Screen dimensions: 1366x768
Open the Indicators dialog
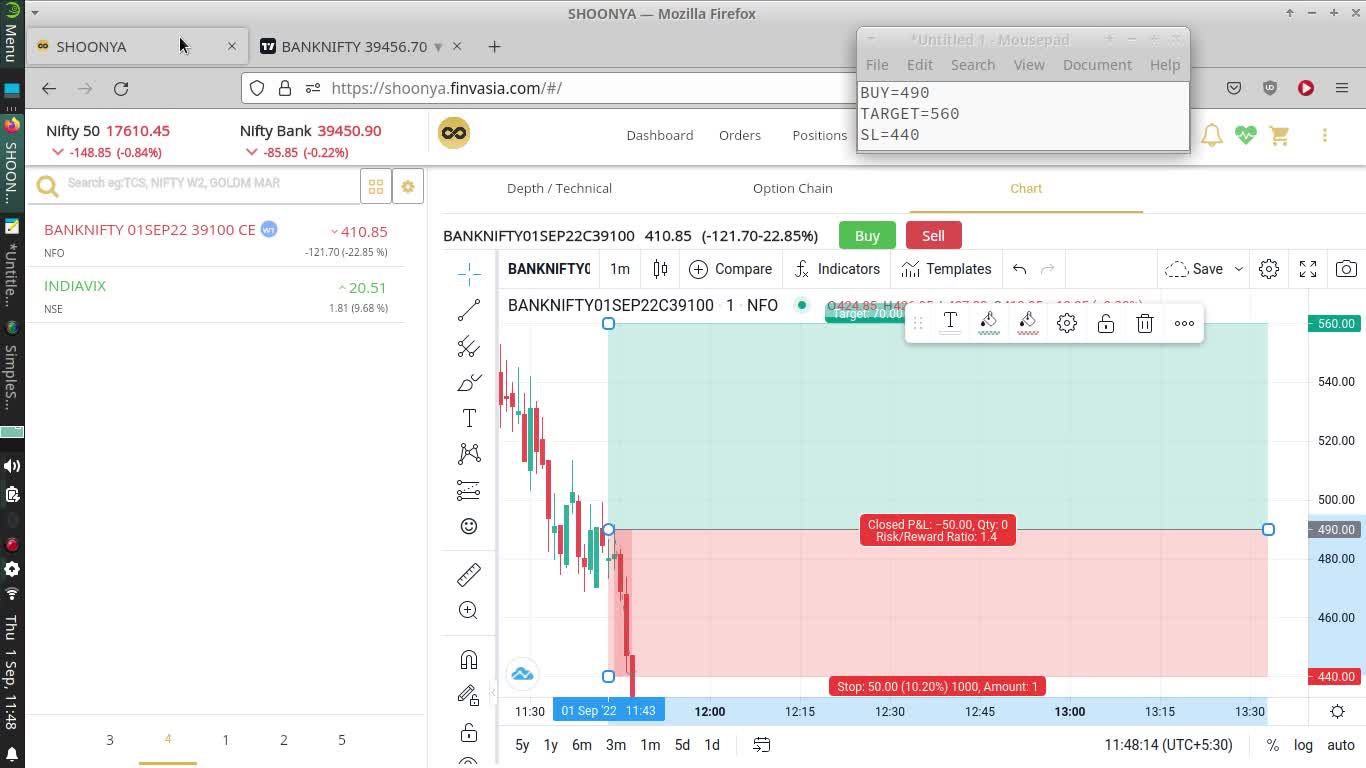tap(837, 269)
